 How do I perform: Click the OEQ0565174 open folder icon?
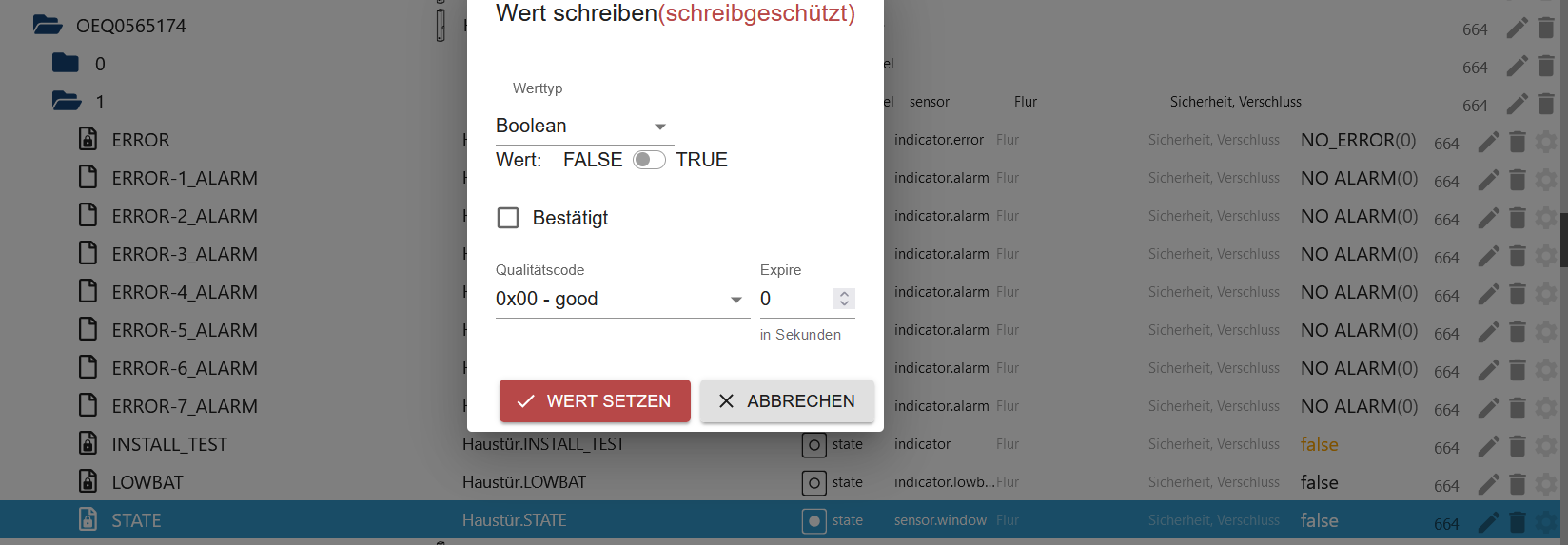tap(48, 25)
